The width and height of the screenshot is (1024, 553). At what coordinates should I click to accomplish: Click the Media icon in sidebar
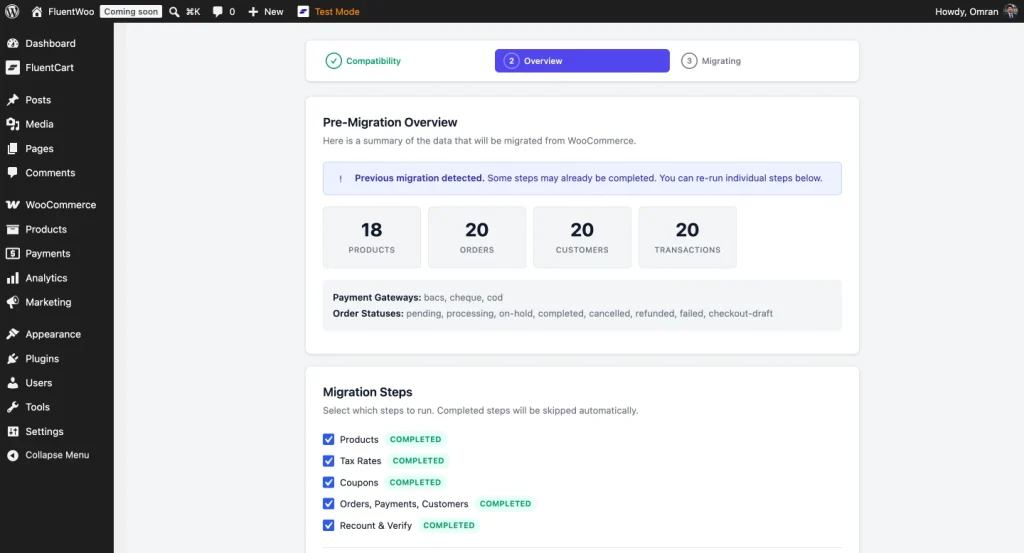[12, 124]
